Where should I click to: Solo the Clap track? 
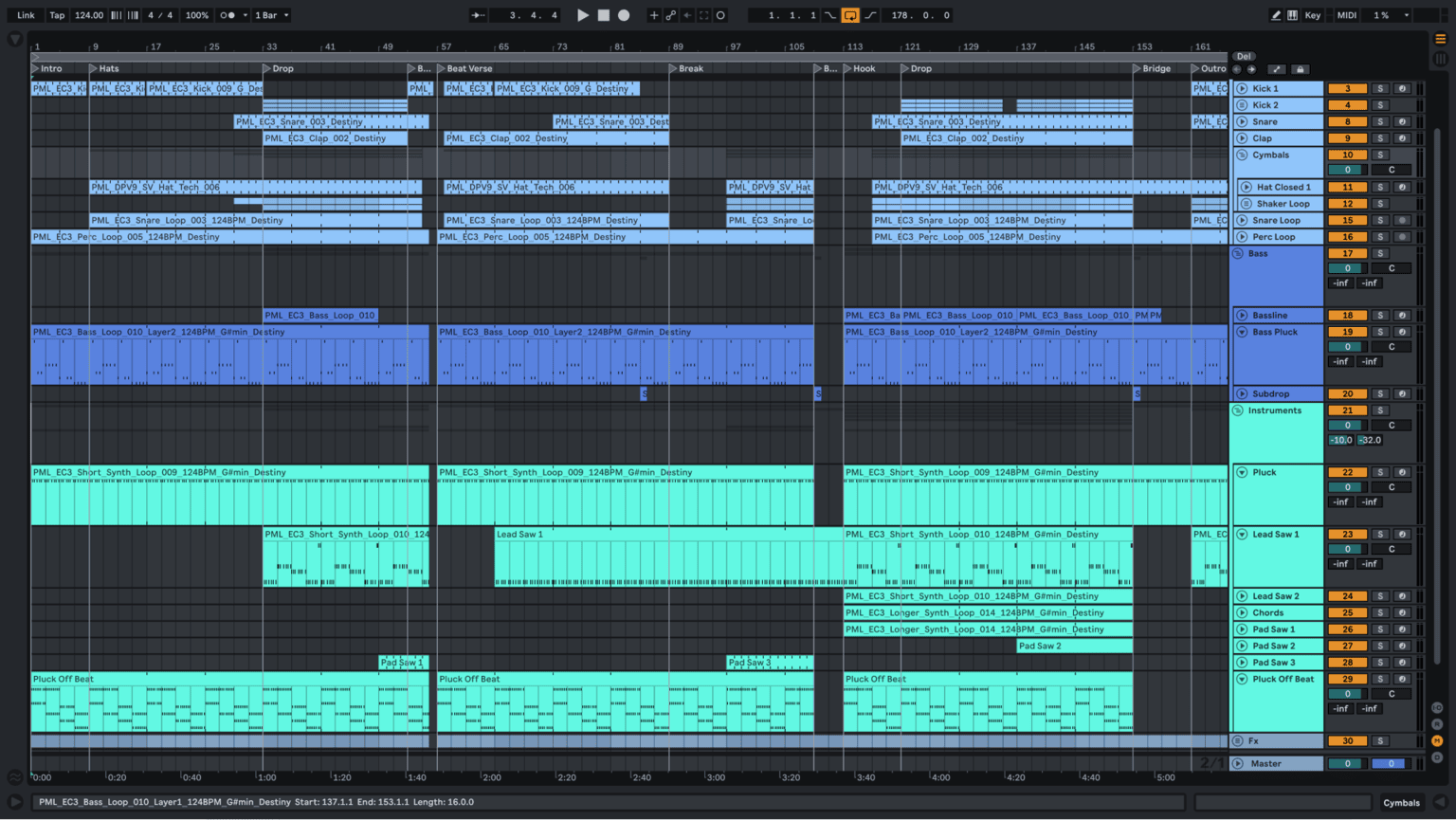[x=1380, y=138]
